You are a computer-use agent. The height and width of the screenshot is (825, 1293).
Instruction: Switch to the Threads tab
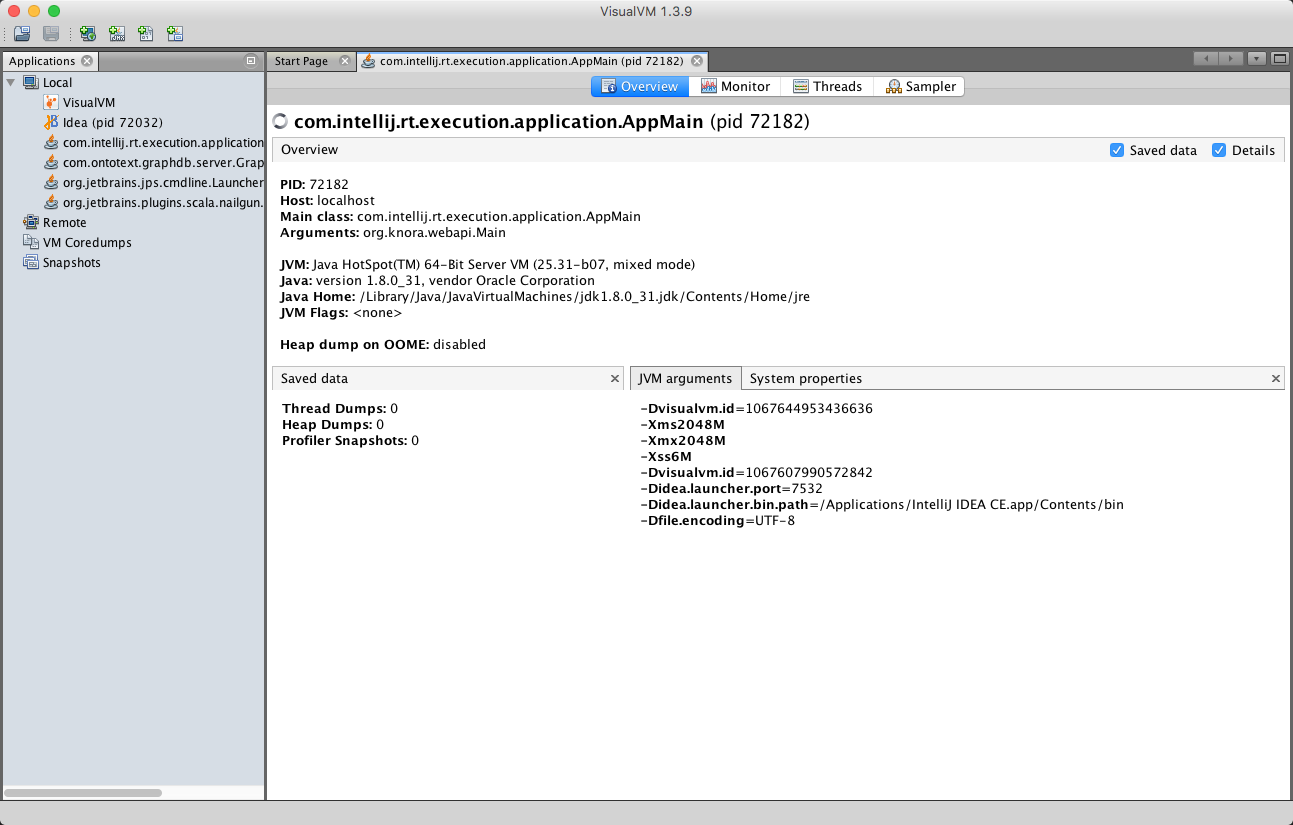[827, 86]
